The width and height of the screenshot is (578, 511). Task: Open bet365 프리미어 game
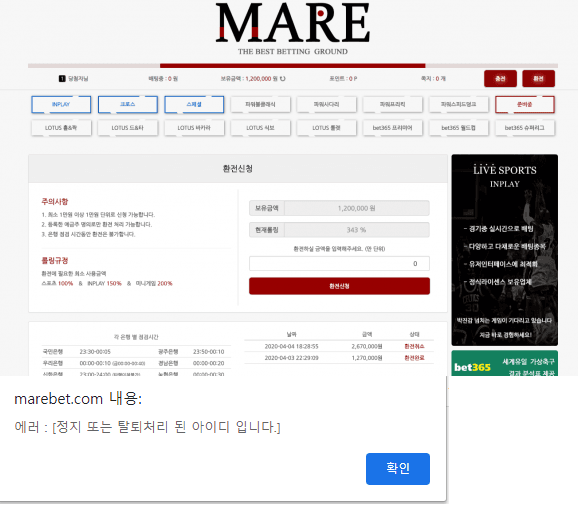[393, 128]
